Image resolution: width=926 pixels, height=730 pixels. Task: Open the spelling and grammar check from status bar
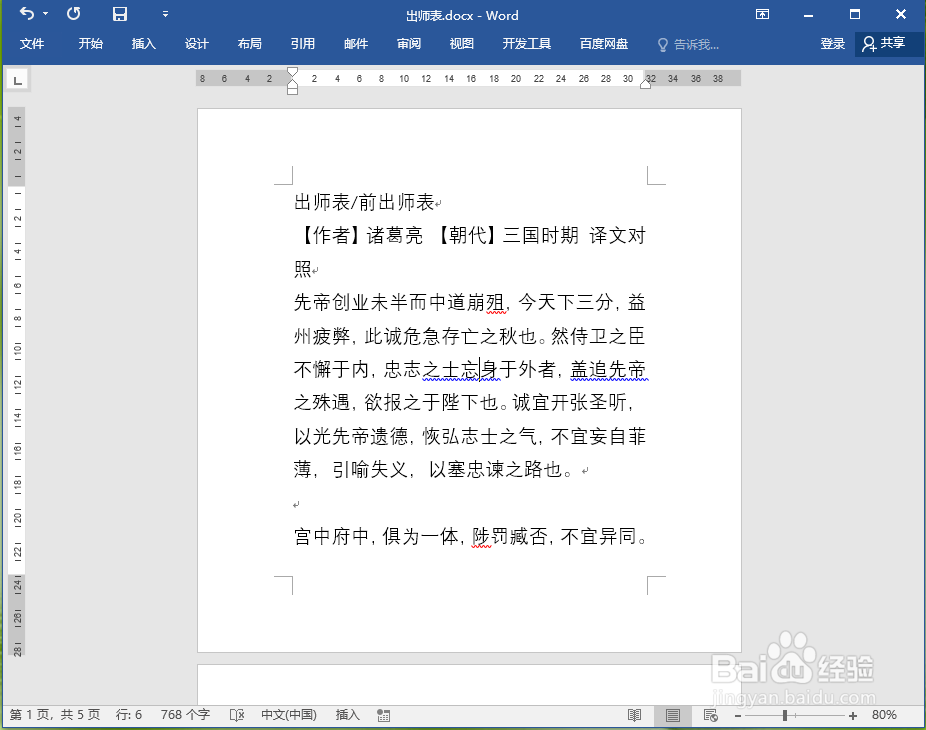point(238,715)
